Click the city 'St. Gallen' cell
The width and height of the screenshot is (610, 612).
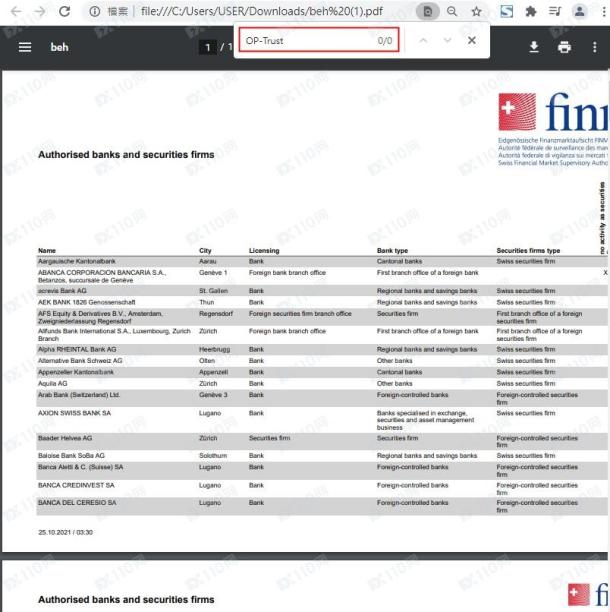point(213,291)
